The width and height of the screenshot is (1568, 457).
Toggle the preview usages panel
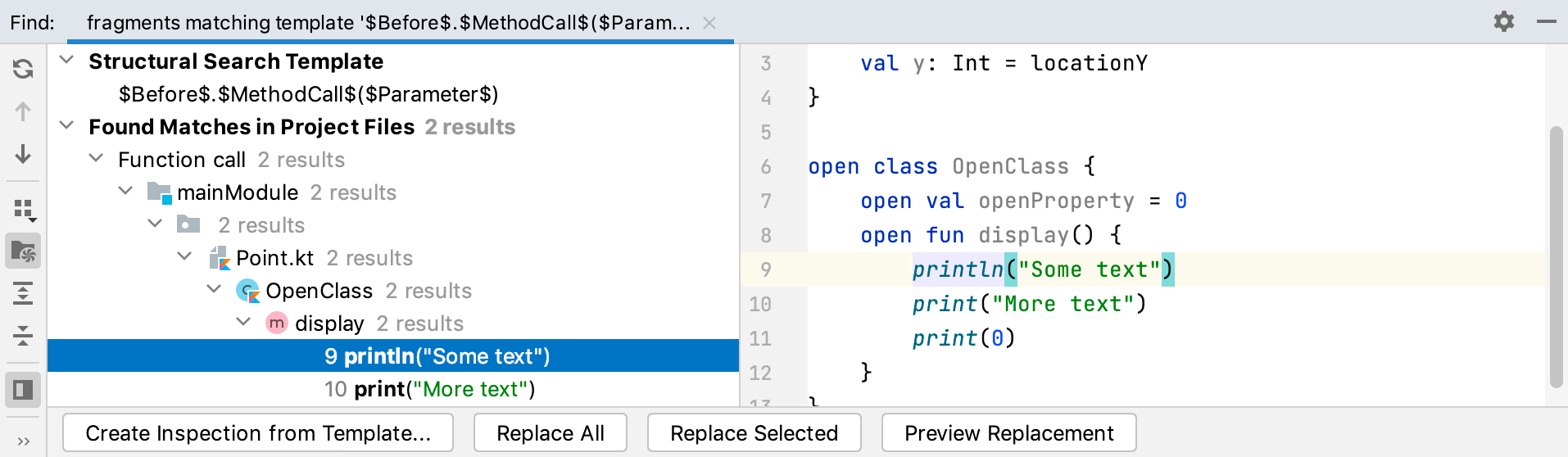click(x=23, y=389)
